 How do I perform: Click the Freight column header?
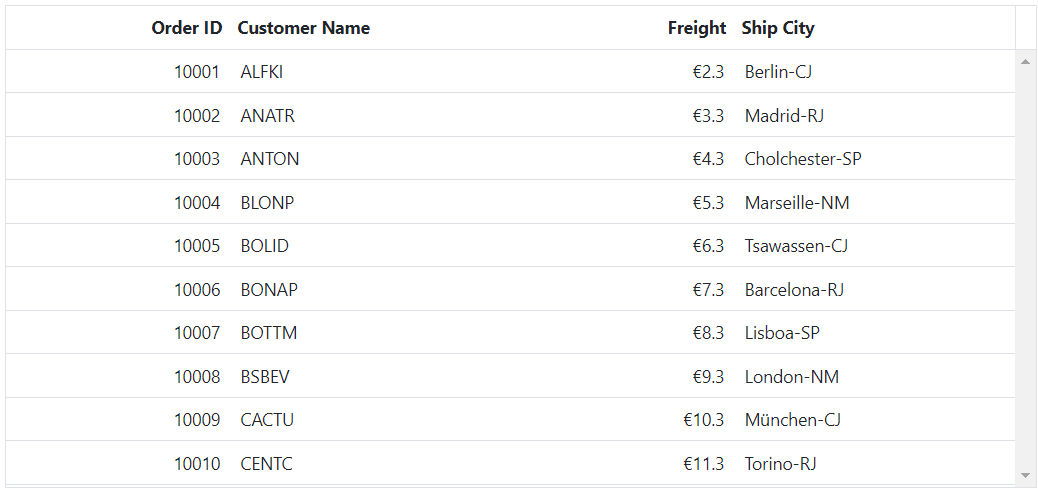click(696, 28)
